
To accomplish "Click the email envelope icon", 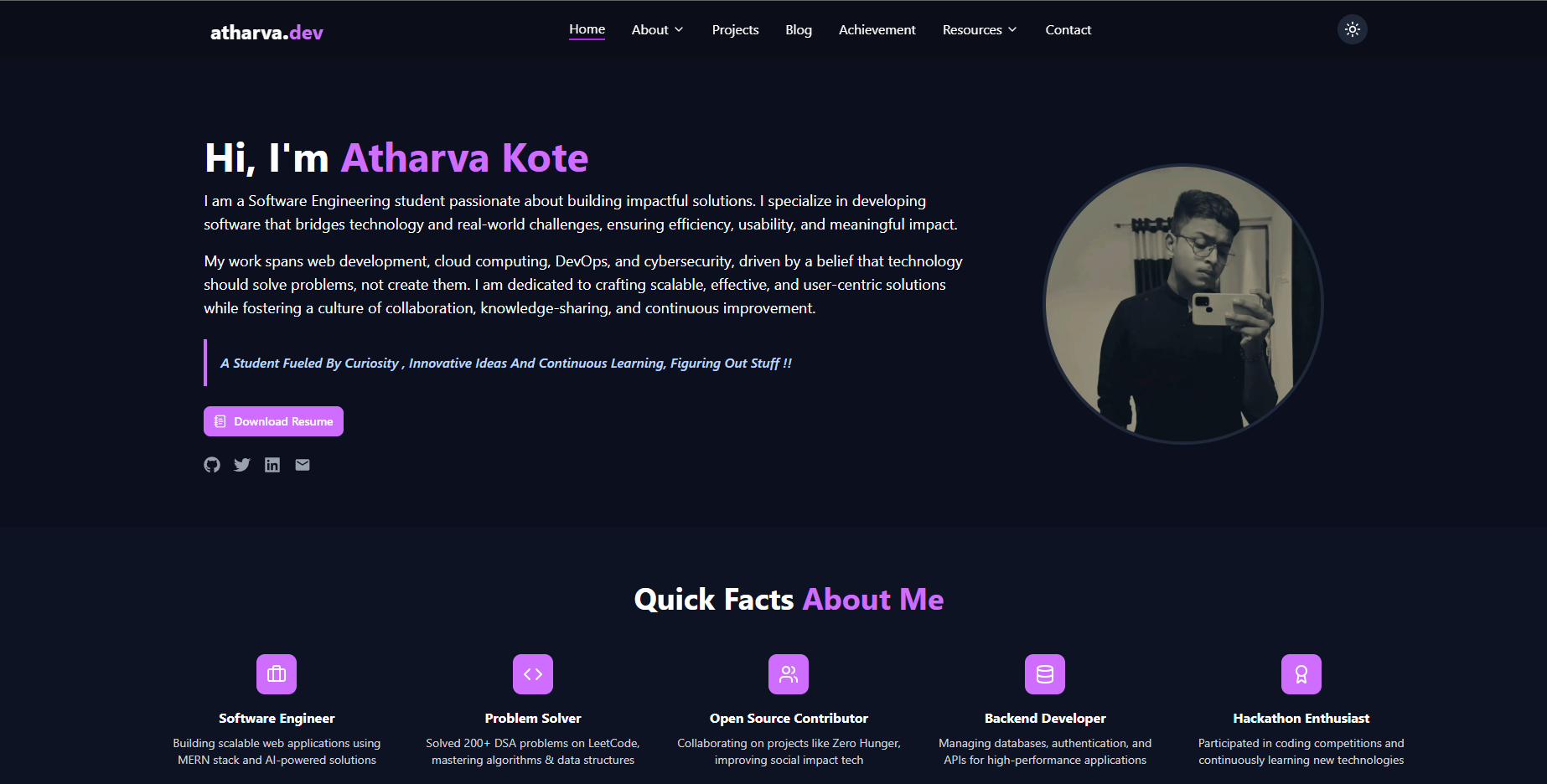I will point(303,465).
